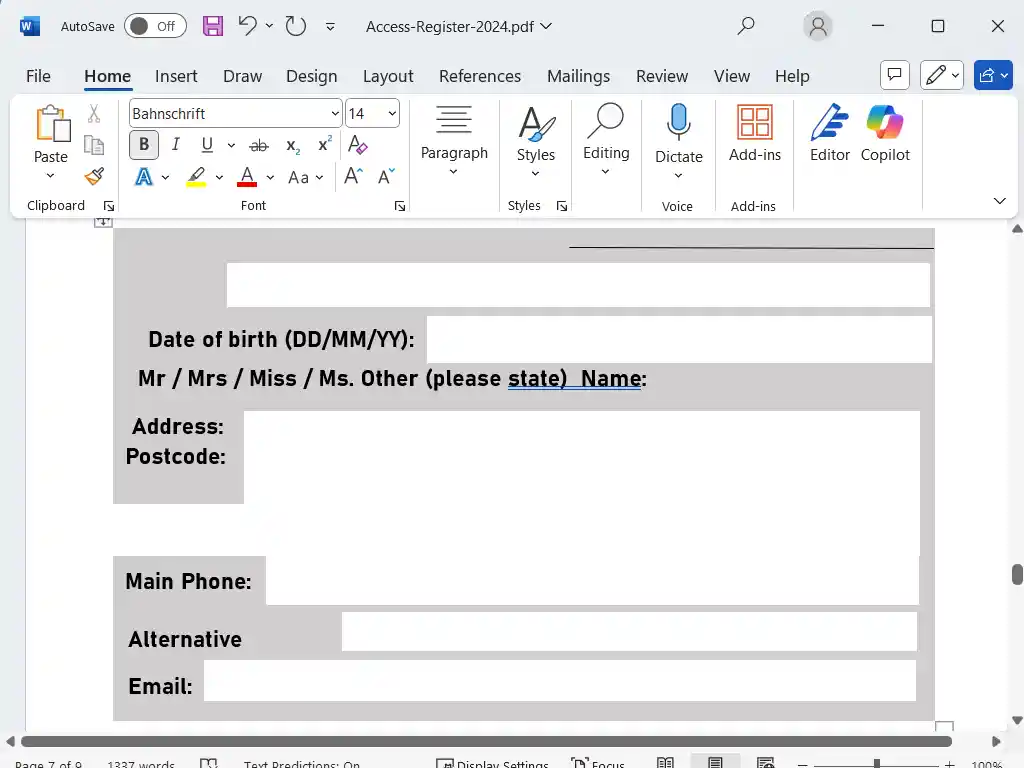
Task: Open the Layout tab
Action: tap(388, 76)
